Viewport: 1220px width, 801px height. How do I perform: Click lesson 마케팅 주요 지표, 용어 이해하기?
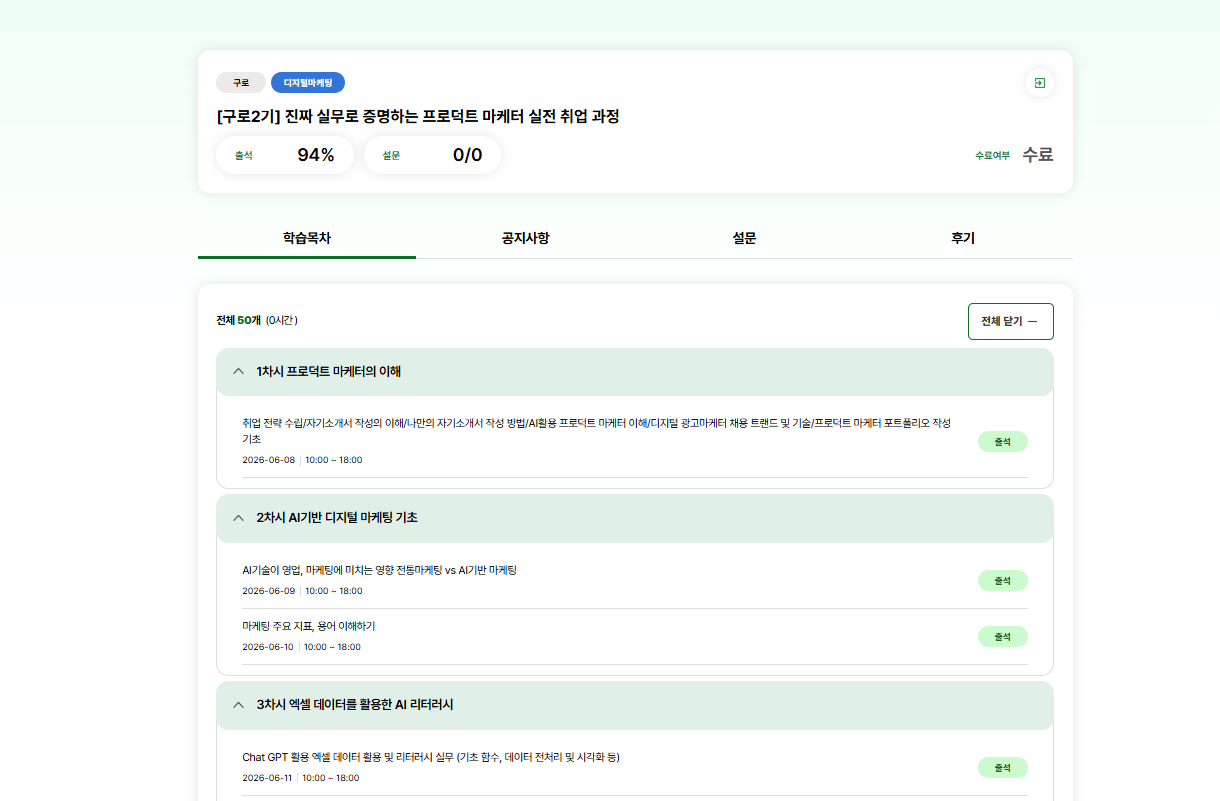[x=309, y=626]
